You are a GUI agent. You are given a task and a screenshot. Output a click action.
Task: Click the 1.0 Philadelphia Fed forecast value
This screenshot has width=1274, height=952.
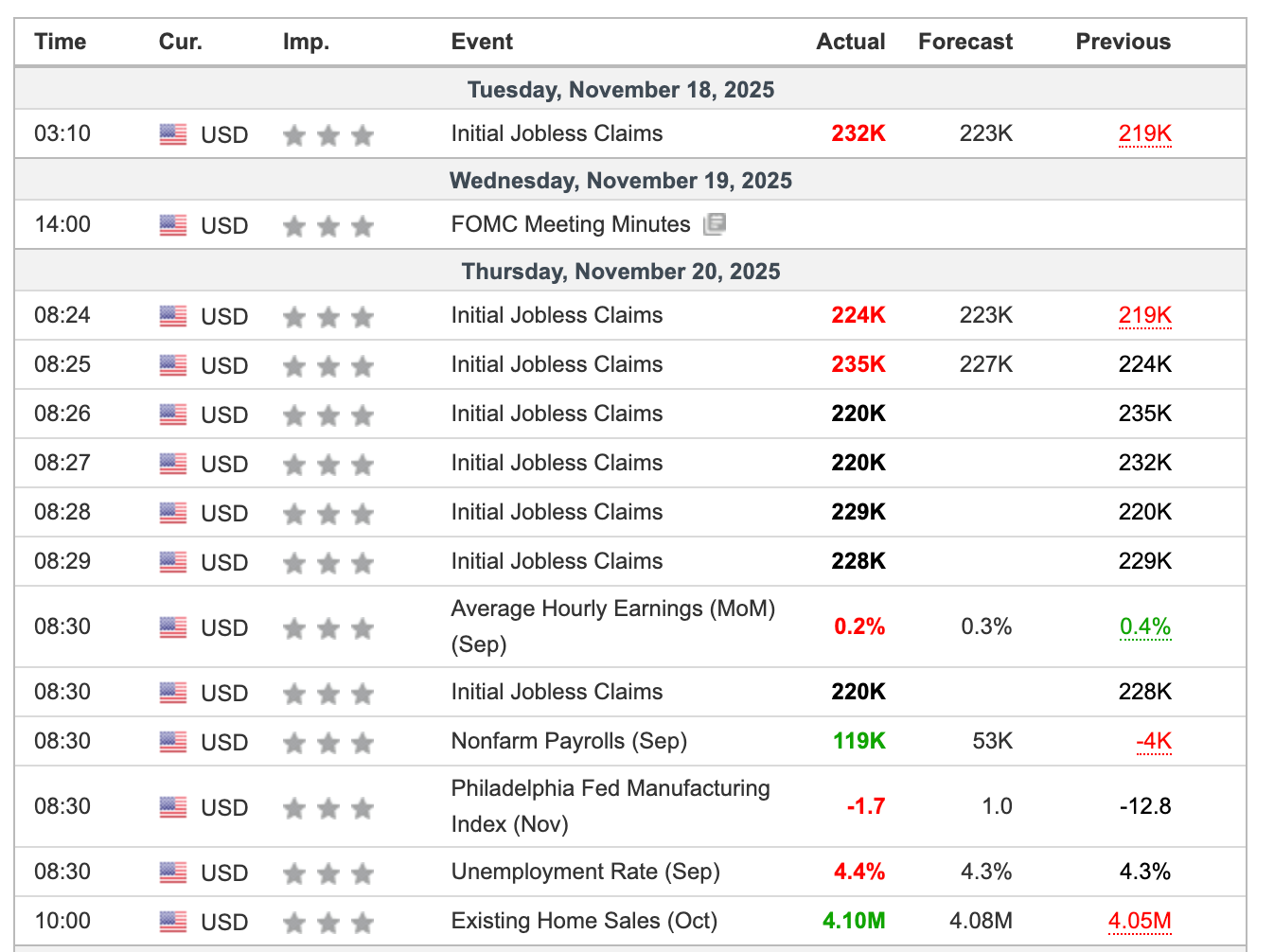click(997, 806)
